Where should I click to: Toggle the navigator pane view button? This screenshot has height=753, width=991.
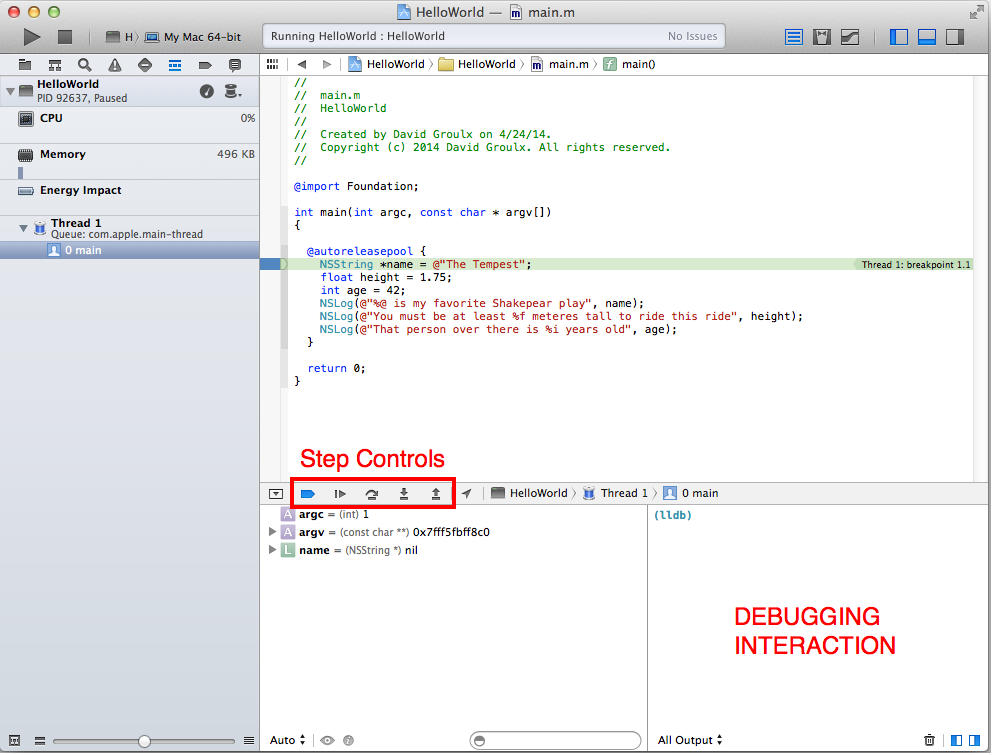tap(898, 37)
